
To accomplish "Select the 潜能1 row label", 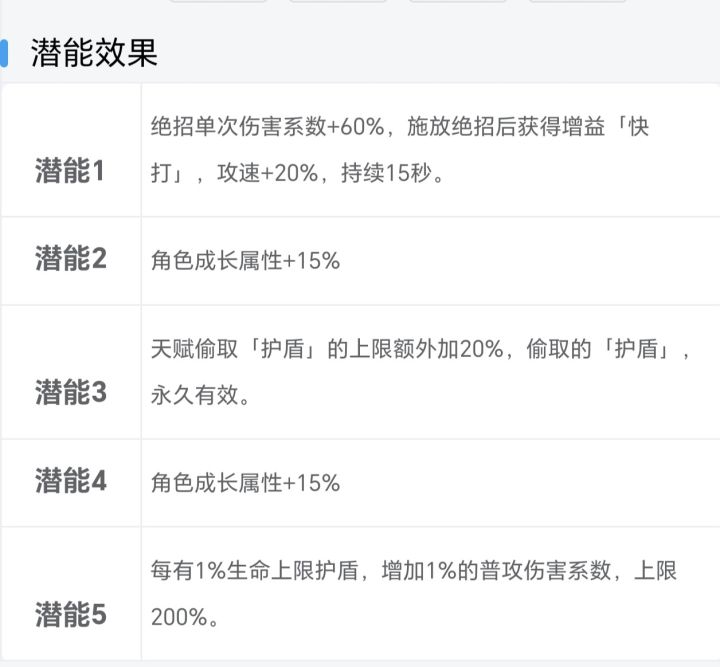I will [70, 172].
